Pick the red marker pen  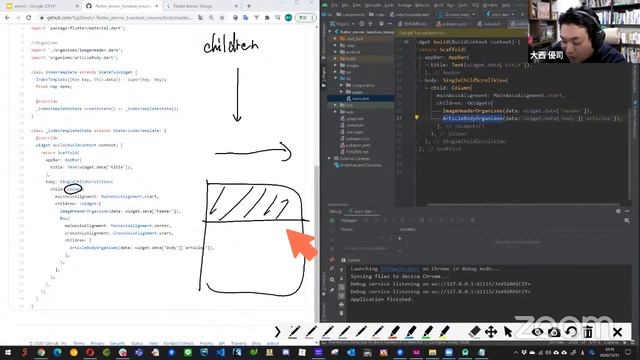(394, 332)
